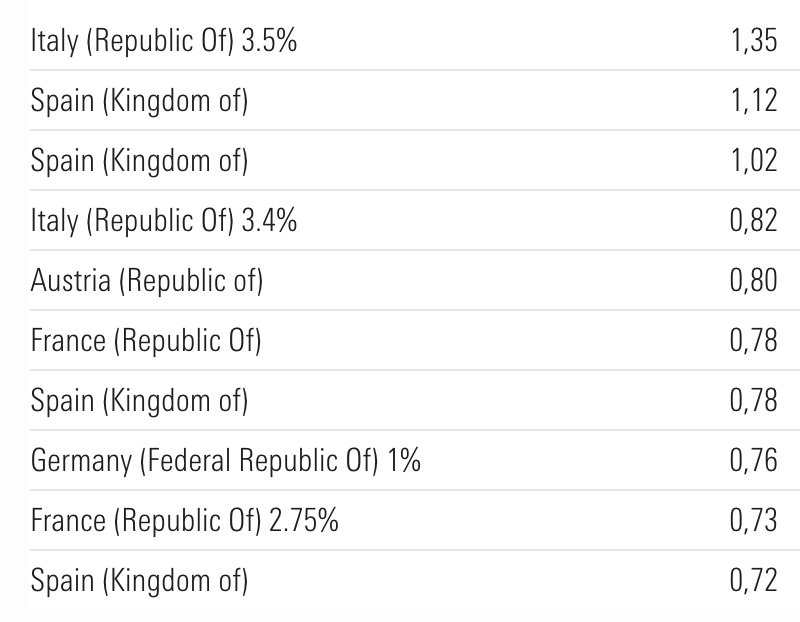Open the Italy (Republic Of) 3.5% holding

coord(164,41)
